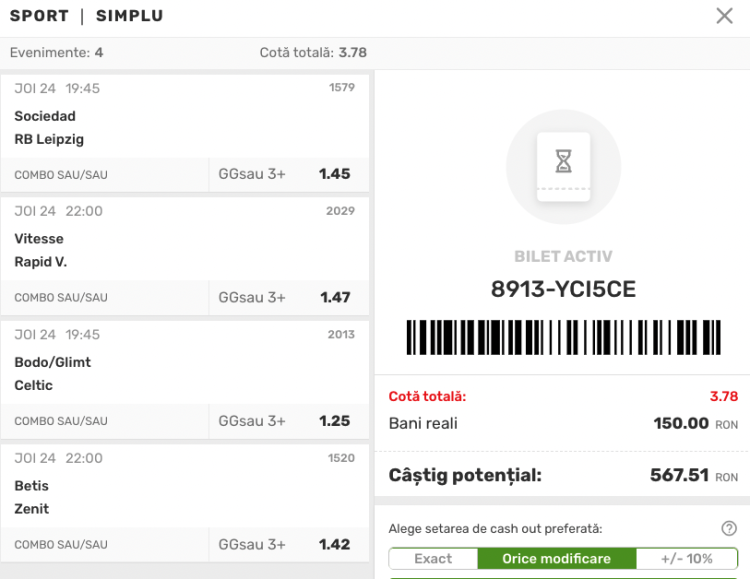Select ticket code 8913-YCI5CE
Viewport: 750px width, 579px height.
click(x=563, y=289)
